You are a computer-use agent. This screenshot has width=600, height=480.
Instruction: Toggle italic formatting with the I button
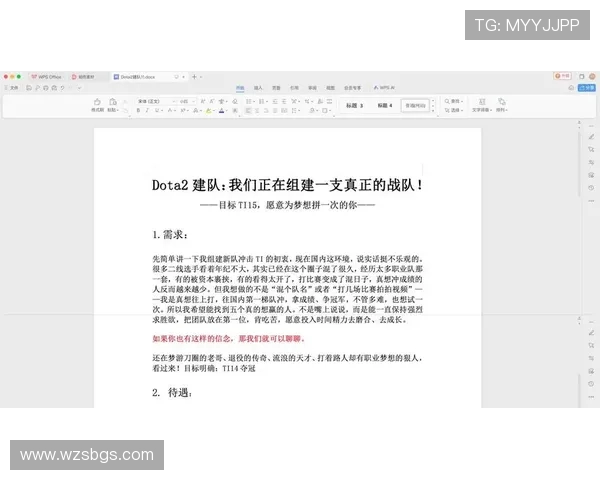[x=148, y=111]
